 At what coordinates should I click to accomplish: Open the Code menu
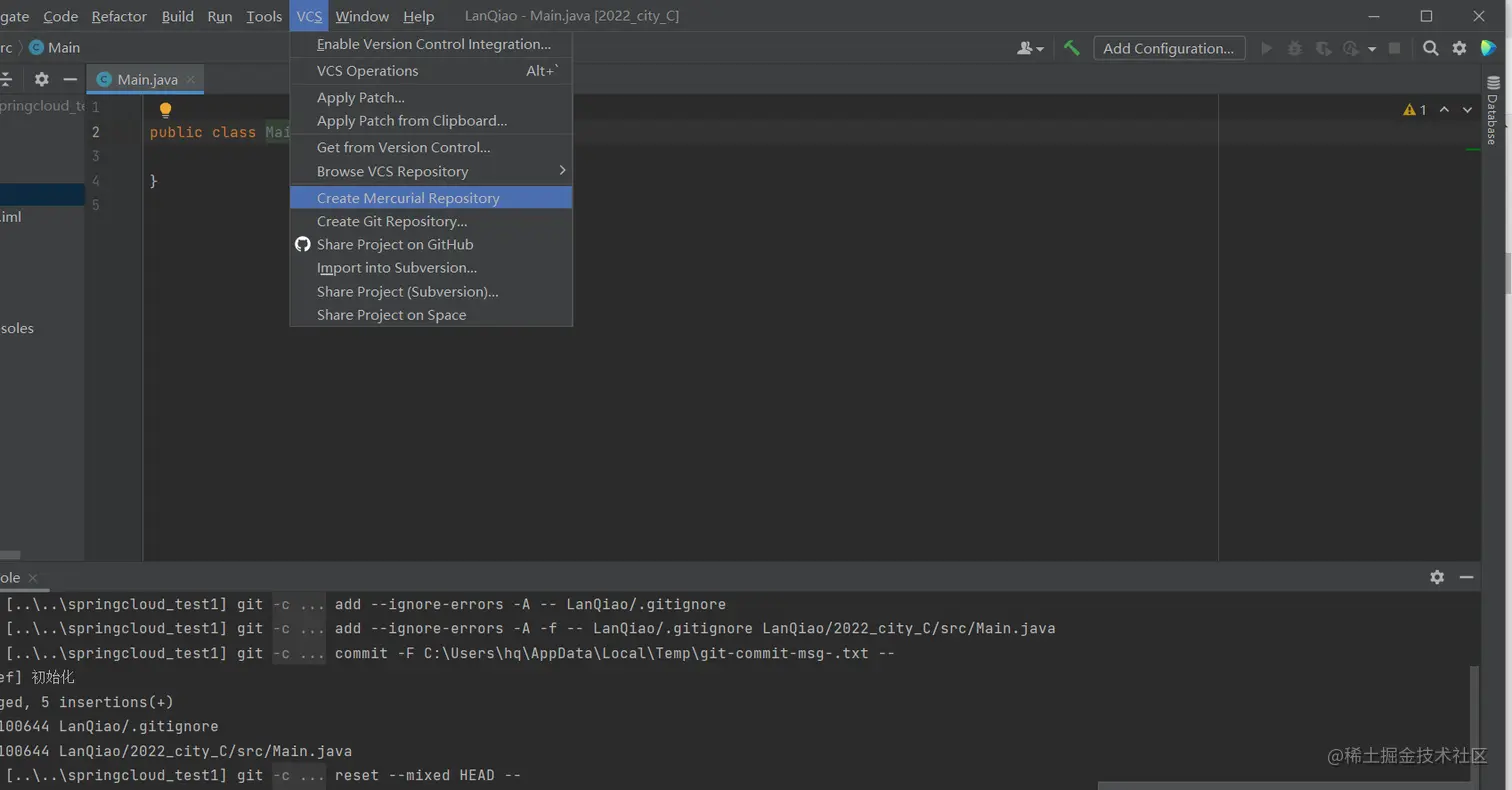coord(61,16)
